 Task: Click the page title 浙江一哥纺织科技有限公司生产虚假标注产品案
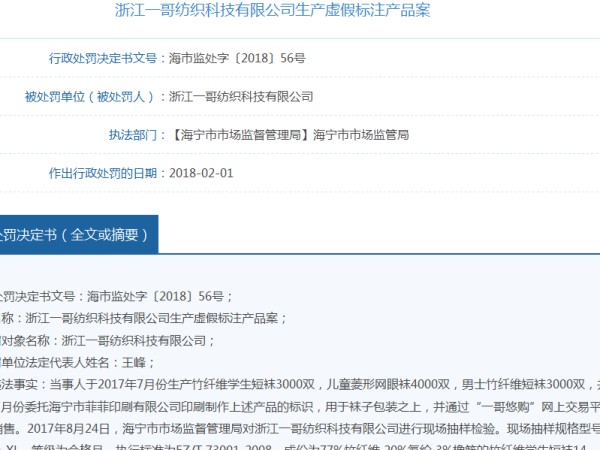[272, 10]
